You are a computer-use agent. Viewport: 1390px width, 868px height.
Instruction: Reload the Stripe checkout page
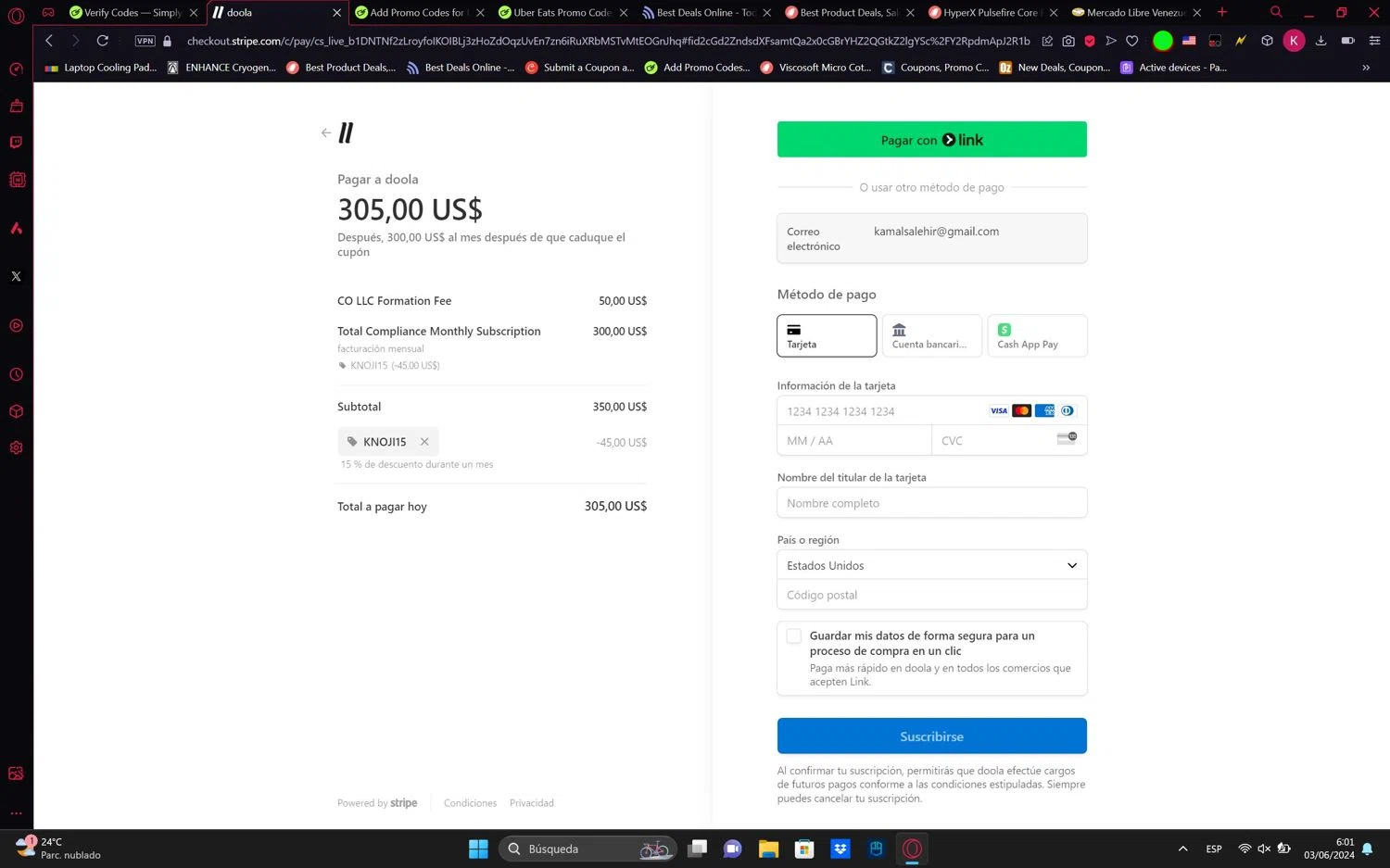point(103,41)
